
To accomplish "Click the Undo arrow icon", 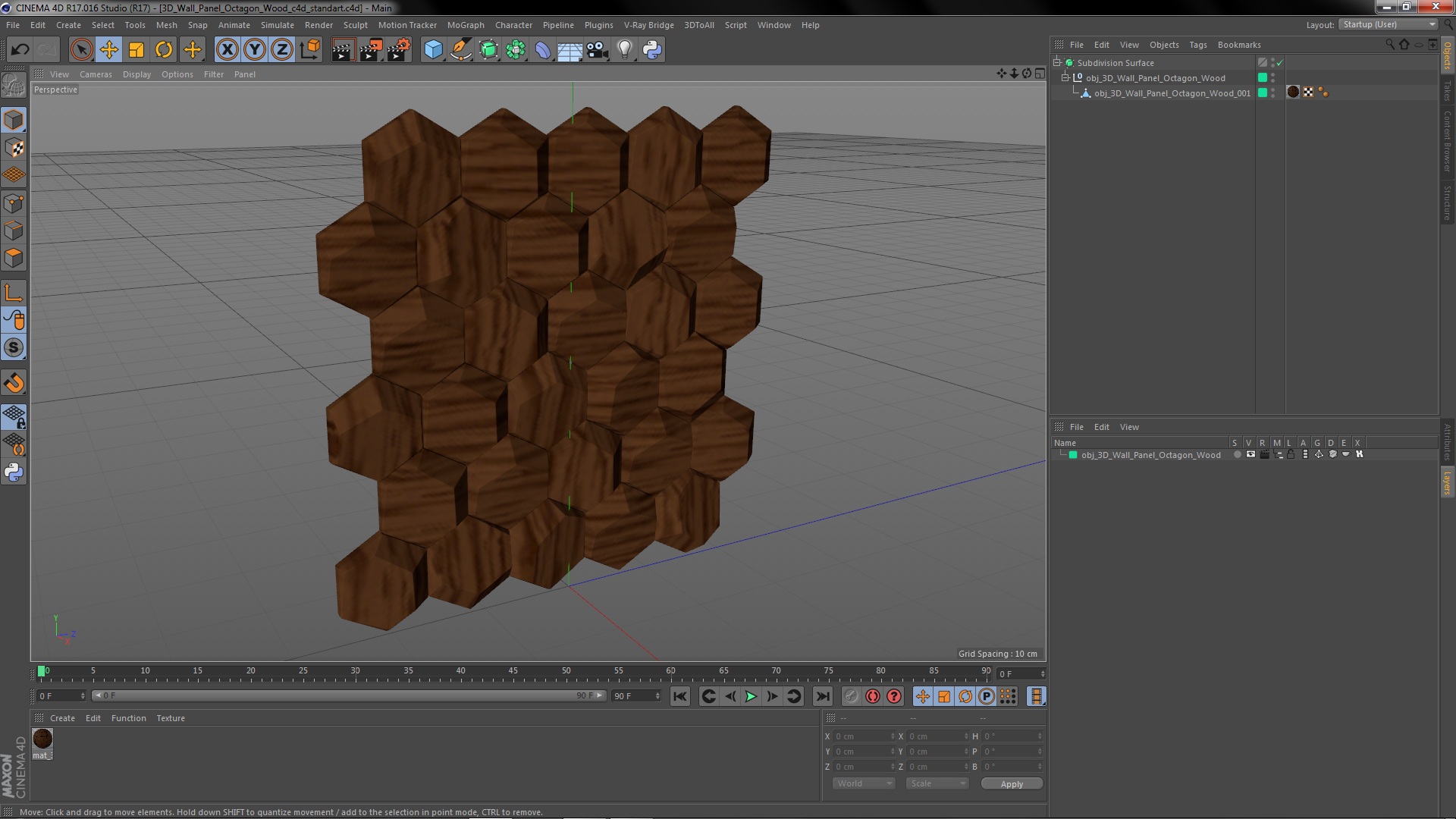I will (x=20, y=50).
